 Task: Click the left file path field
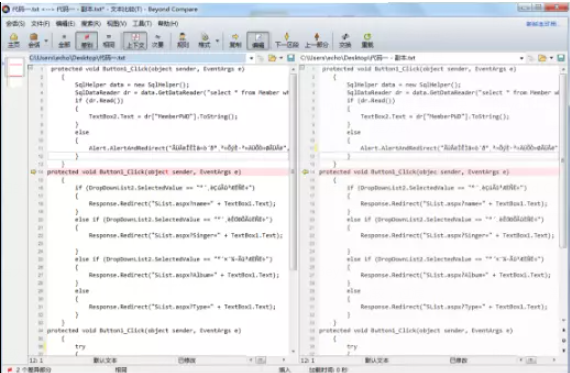138,58
